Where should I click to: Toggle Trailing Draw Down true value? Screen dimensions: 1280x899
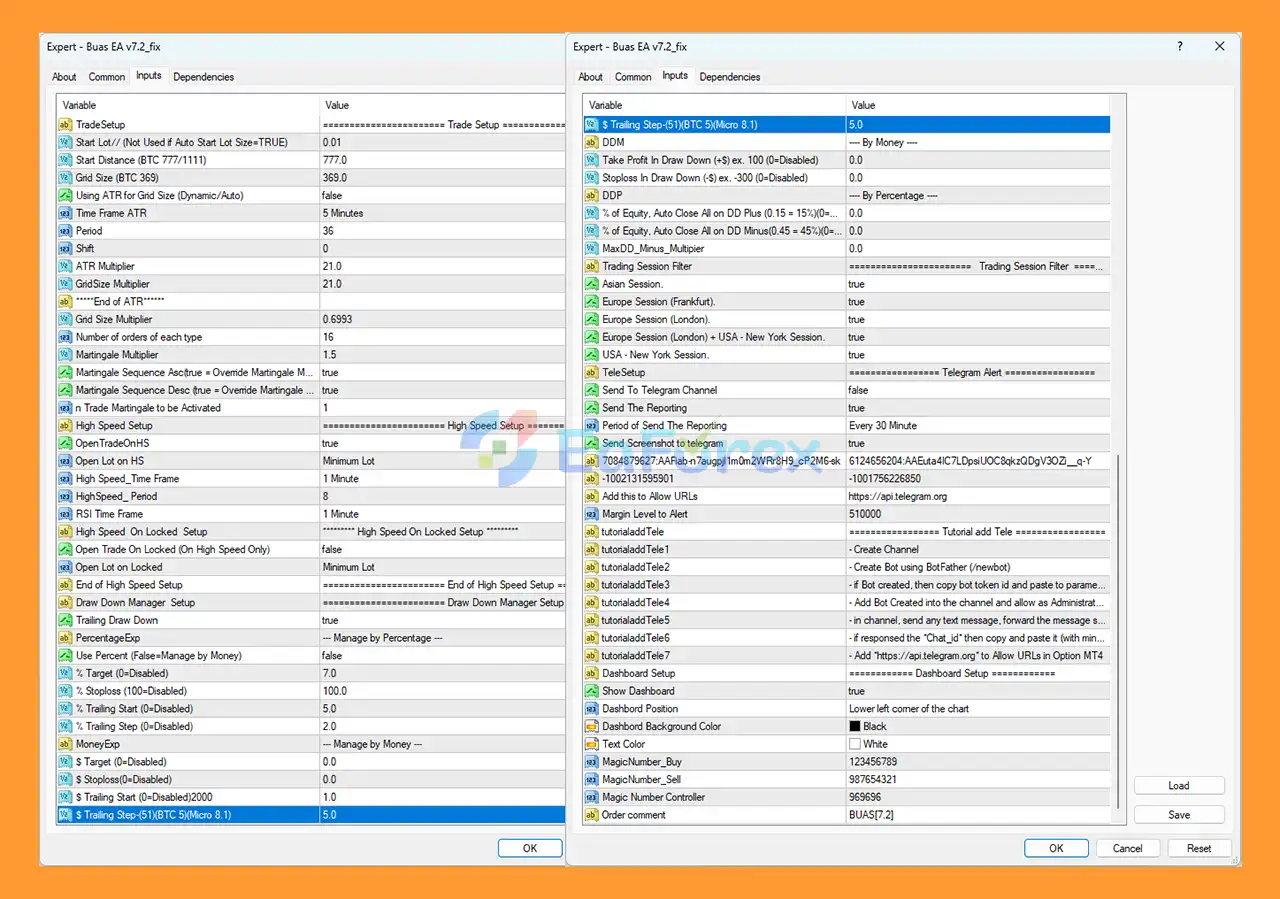pos(330,620)
